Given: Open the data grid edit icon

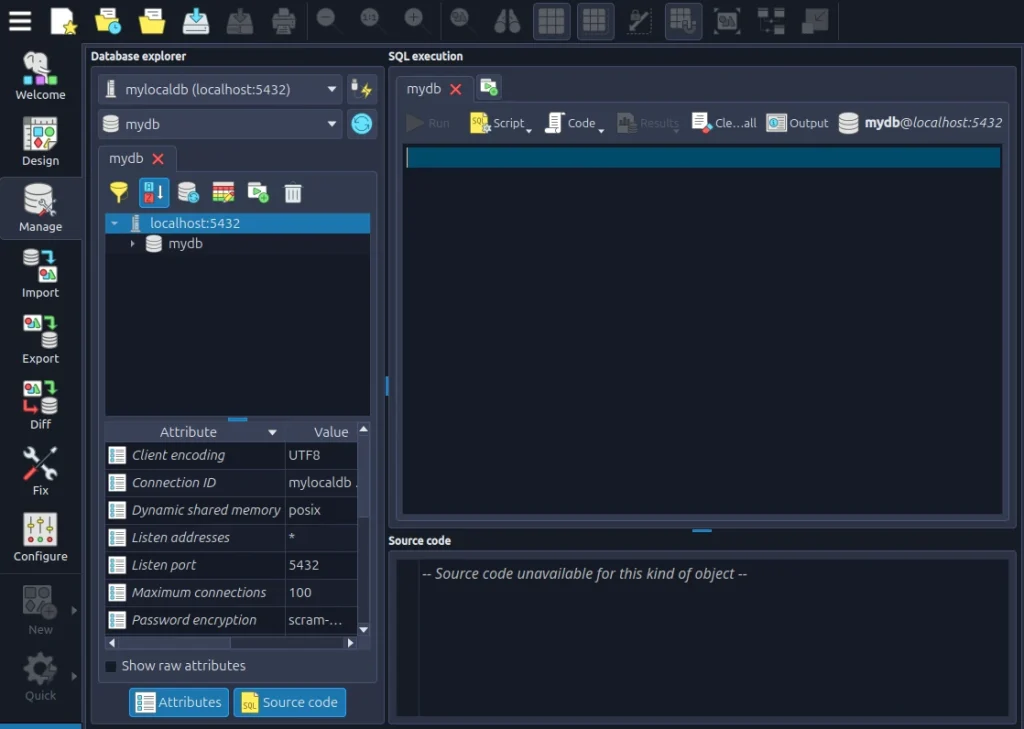Looking at the screenshot, I should tap(223, 193).
